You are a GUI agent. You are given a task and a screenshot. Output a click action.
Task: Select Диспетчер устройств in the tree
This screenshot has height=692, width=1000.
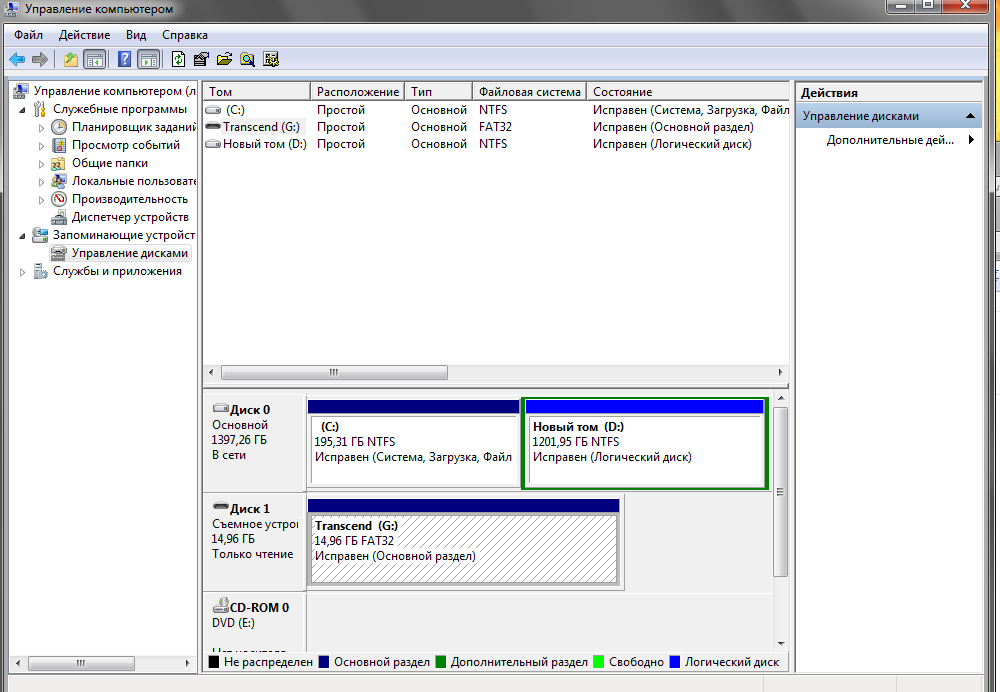[129, 217]
